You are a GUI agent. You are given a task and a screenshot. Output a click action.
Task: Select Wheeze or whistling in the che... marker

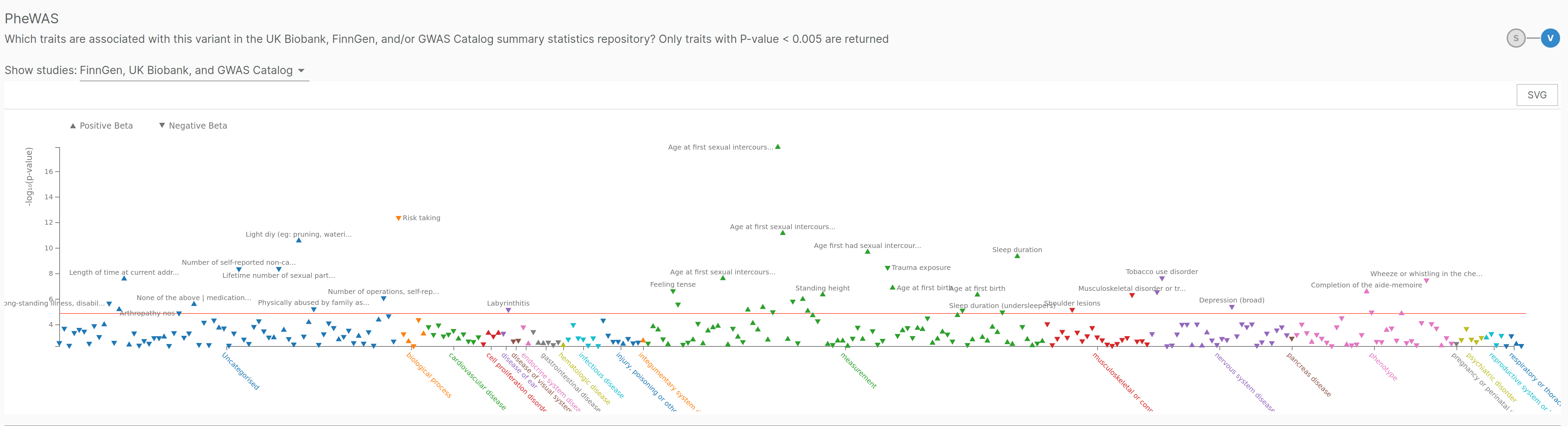(x=1427, y=281)
